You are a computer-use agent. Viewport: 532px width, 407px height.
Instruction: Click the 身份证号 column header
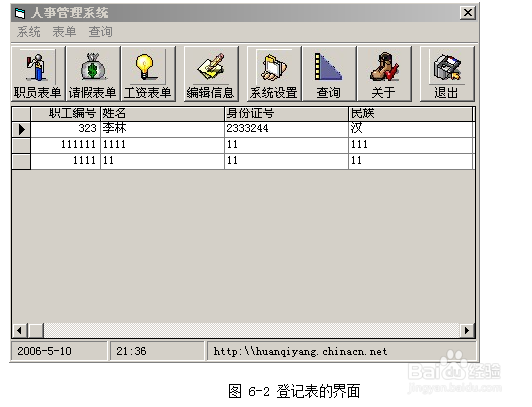(286, 114)
